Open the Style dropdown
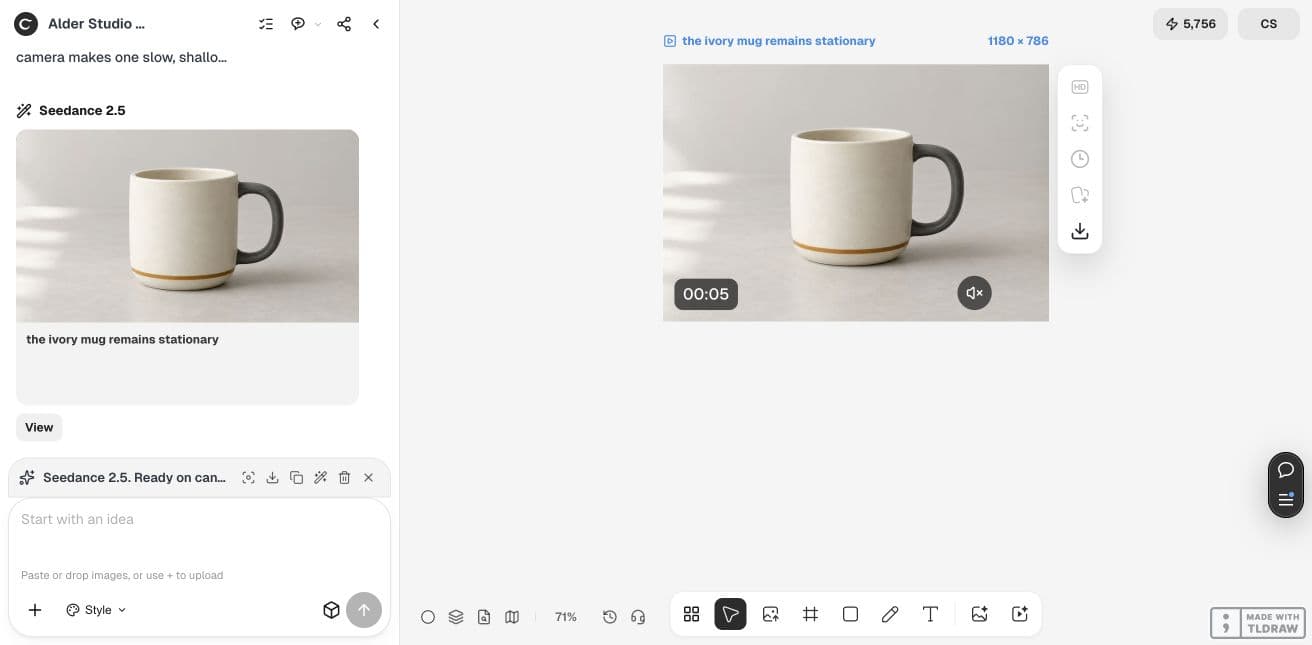The height and width of the screenshot is (645, 1312). tap(96, 610)
